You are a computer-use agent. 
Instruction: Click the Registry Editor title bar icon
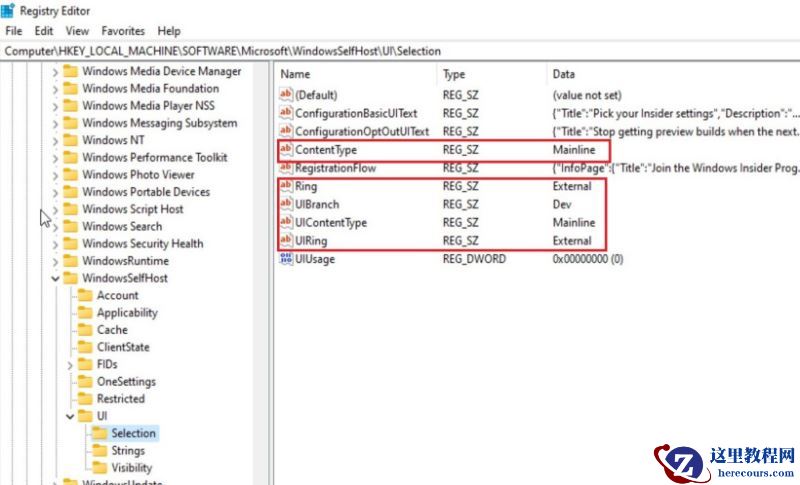(x=8, y=10)
